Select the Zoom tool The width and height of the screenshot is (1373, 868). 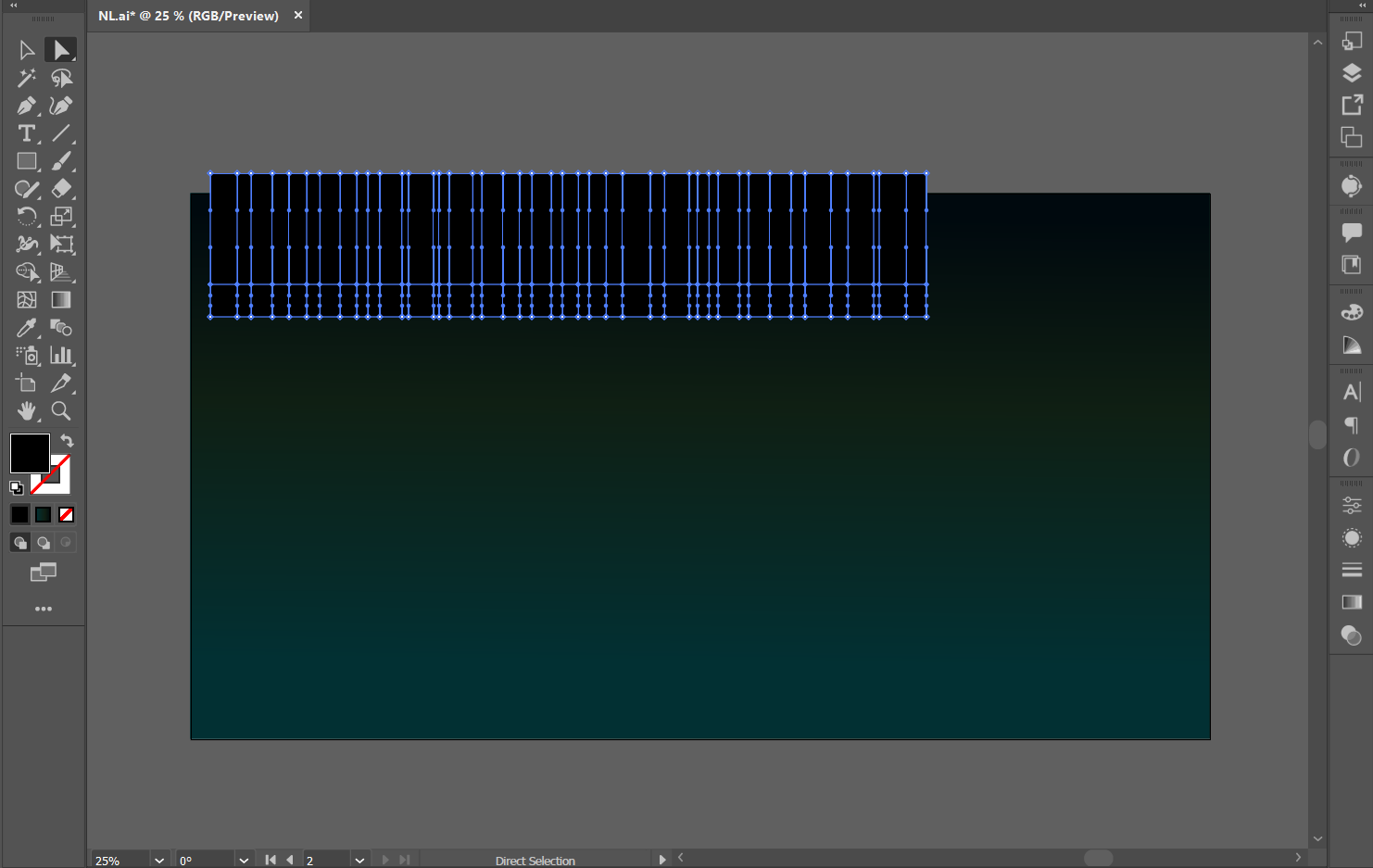pyautogui.click(x=61, y=410)
